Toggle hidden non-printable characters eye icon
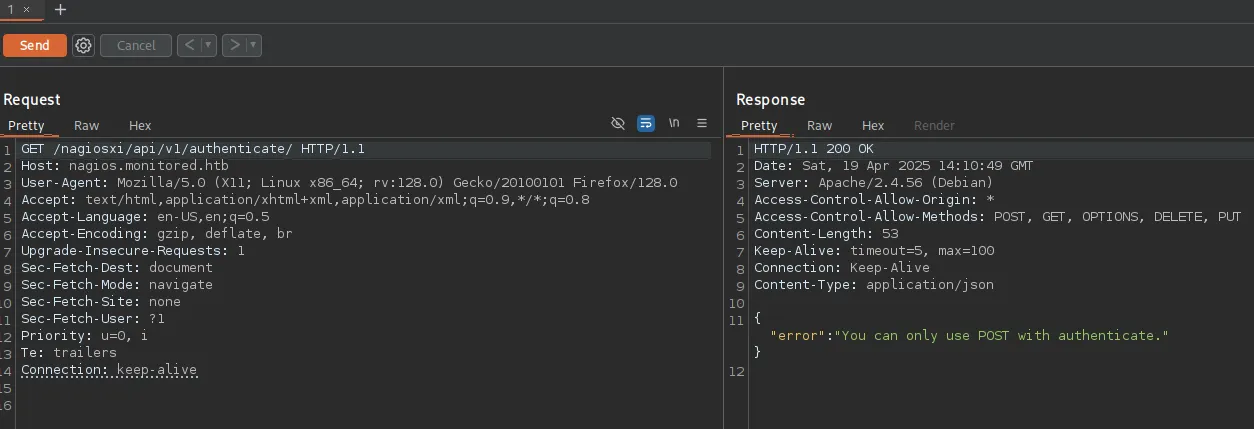This screenshot has height=429, width=1254. [618, 123]
